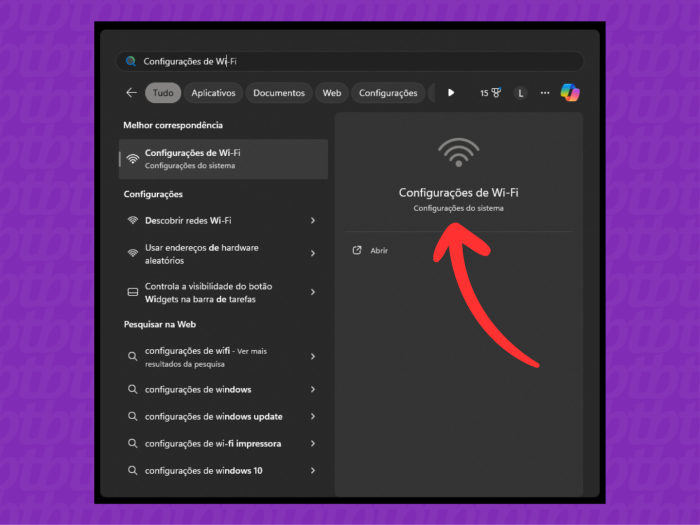Screen dimensions: 700x525
Task: Open Descobrir redes Wi-Fi setting
Action: [x=223, y=221]
